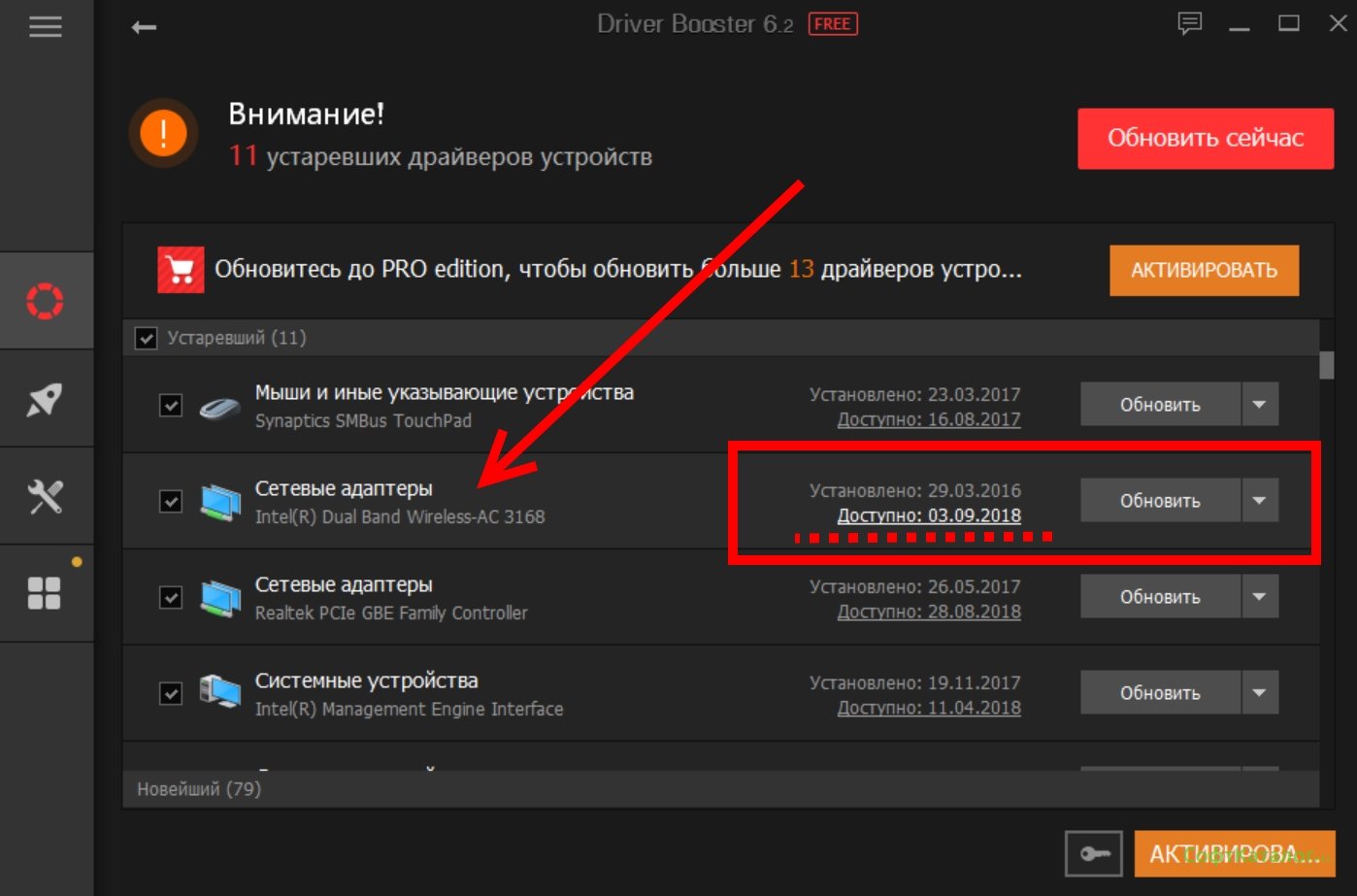Viewport: 1357px width, 896px height.
Task: Click Установлено: 29.03.2016 text
Action: coord(915,491)
